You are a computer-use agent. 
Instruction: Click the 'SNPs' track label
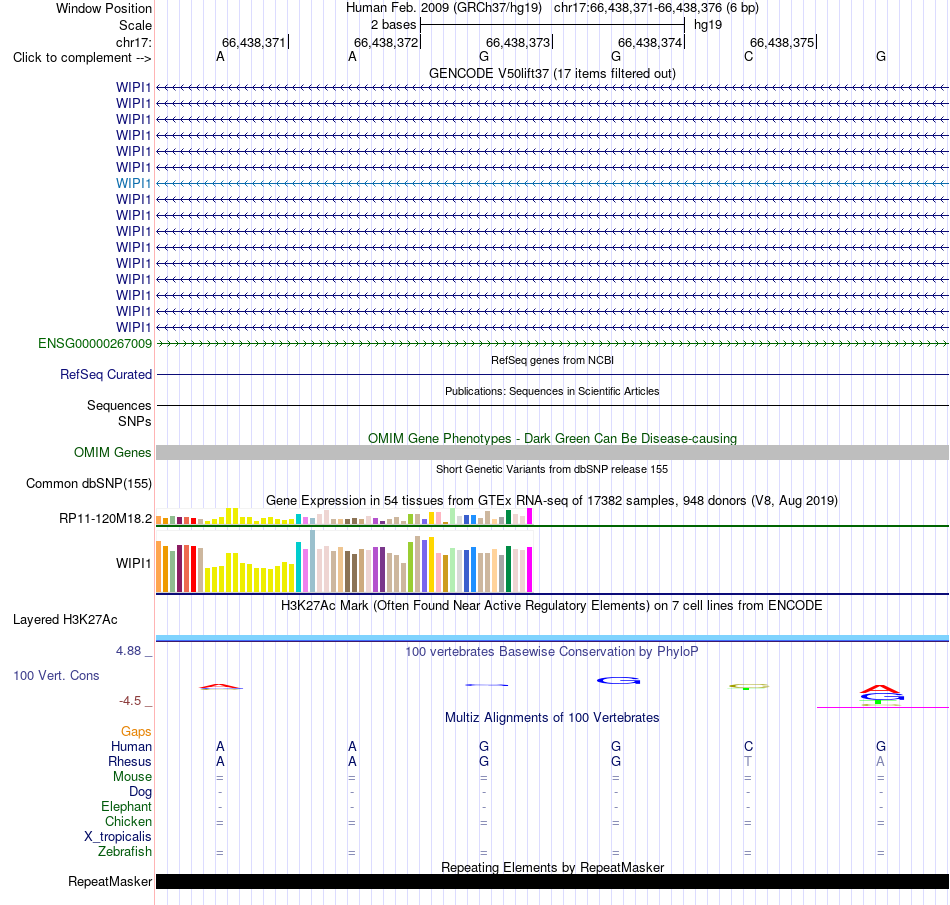click(135, 421)
